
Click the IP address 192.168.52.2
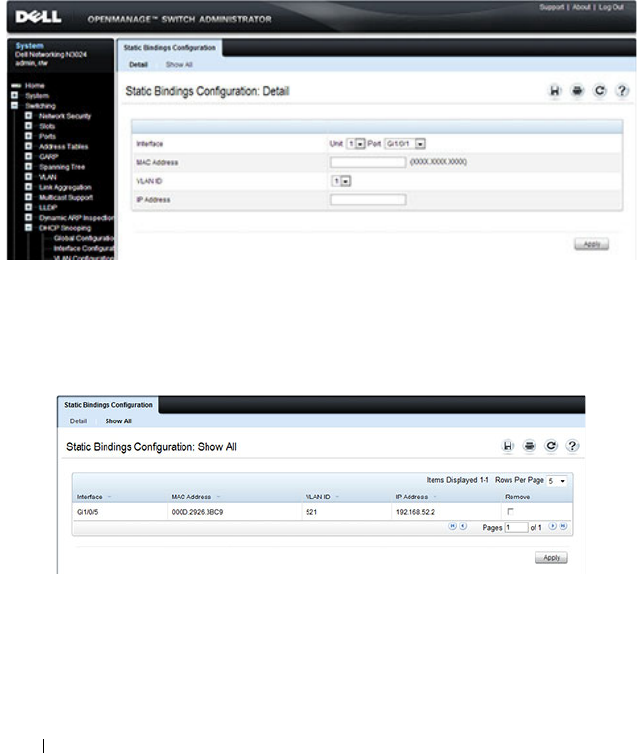pyautogui.click(x=415, y=512)
